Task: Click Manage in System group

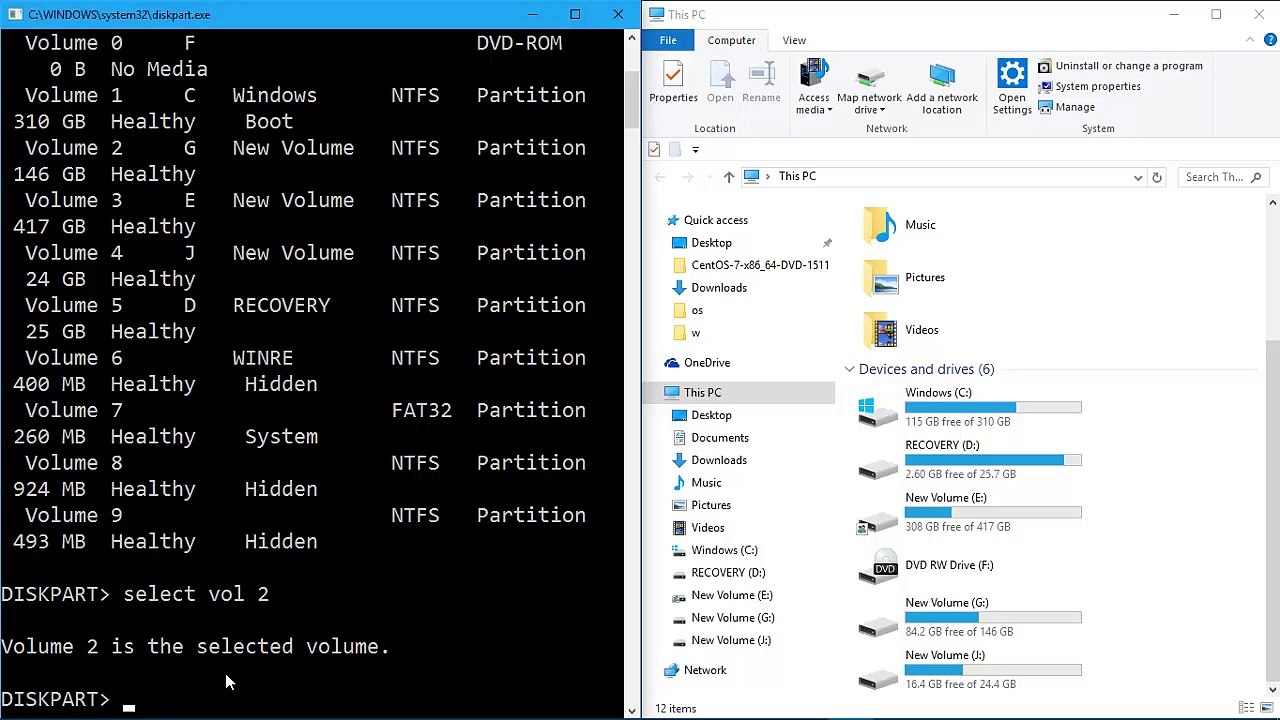Action: [1066, 107]
